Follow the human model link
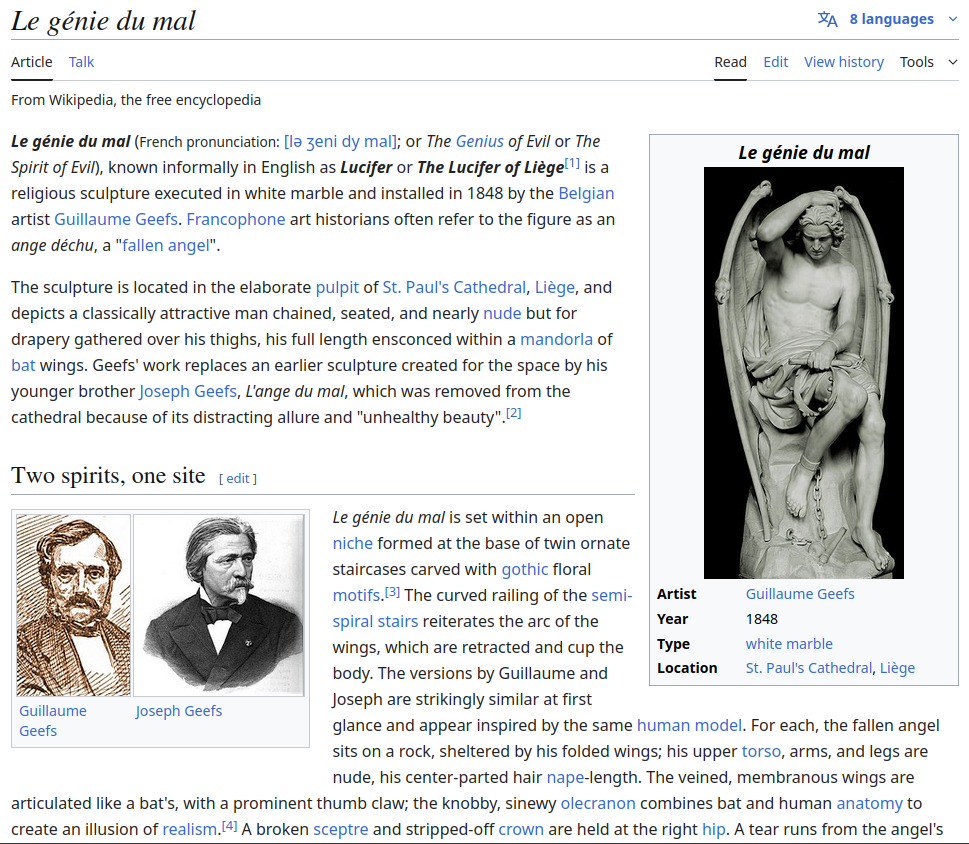 [689, 725]
